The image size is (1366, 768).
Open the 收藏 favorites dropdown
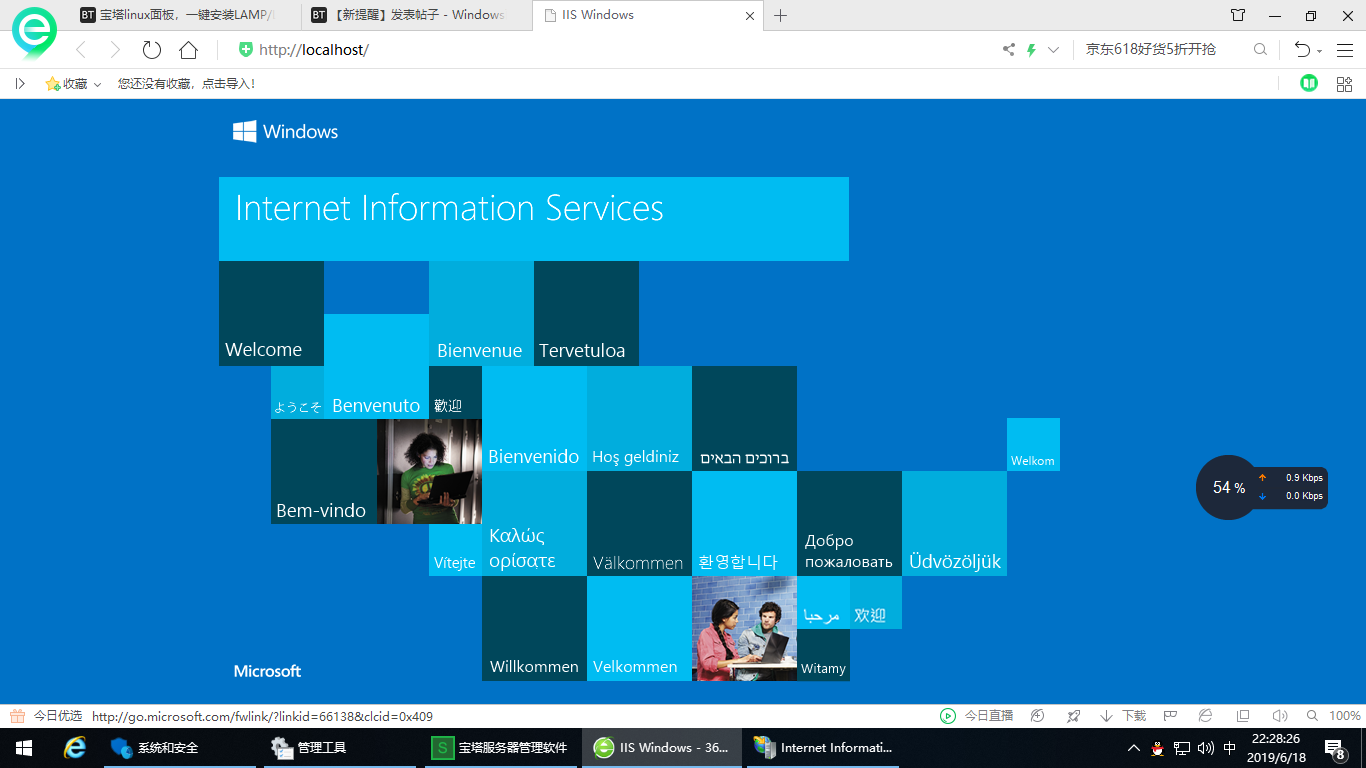point(73,84)
